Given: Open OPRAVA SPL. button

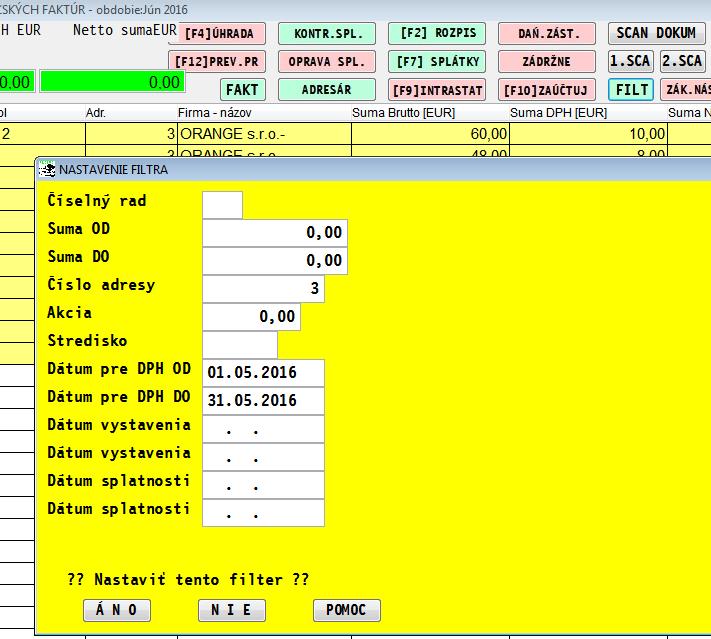Looking at the screenshot, I should point(327,62).
